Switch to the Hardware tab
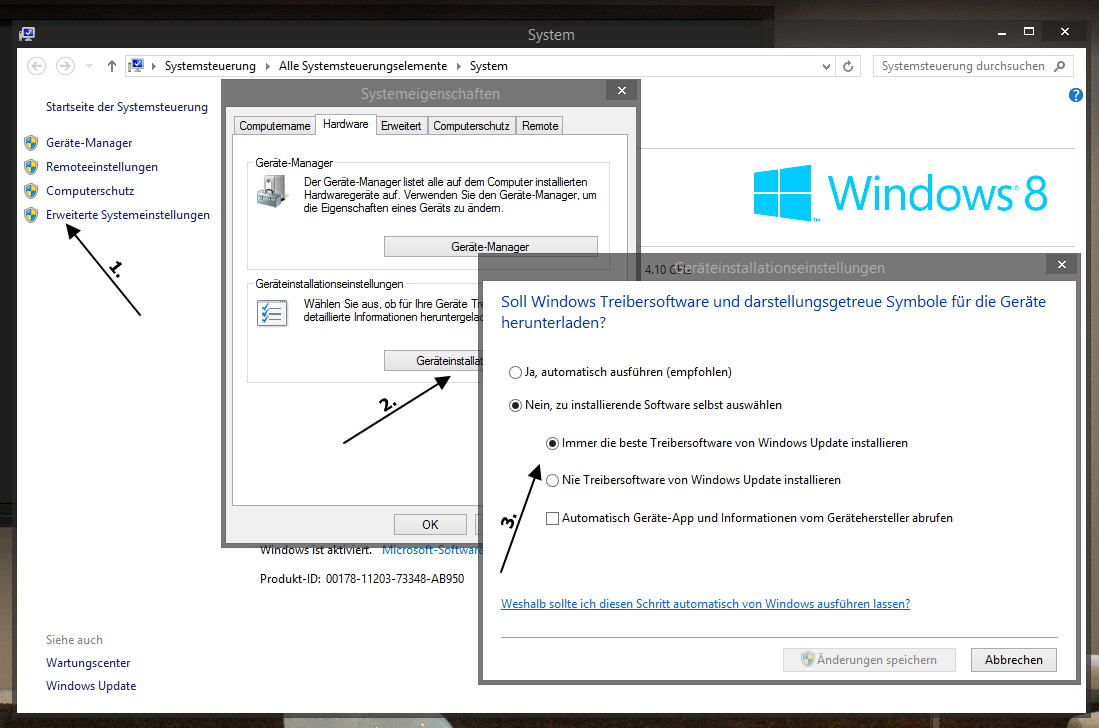This screenshot has height=728, width=1099. [x=346, y=124]
